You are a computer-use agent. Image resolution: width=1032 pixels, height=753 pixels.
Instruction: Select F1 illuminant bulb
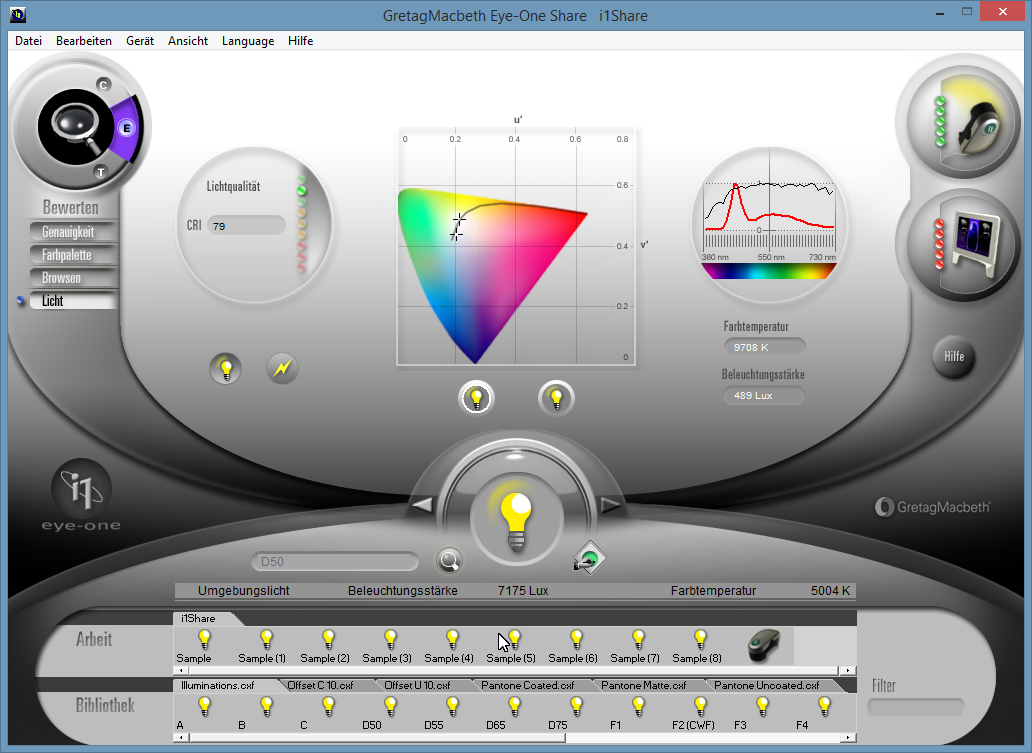(638, 706)
